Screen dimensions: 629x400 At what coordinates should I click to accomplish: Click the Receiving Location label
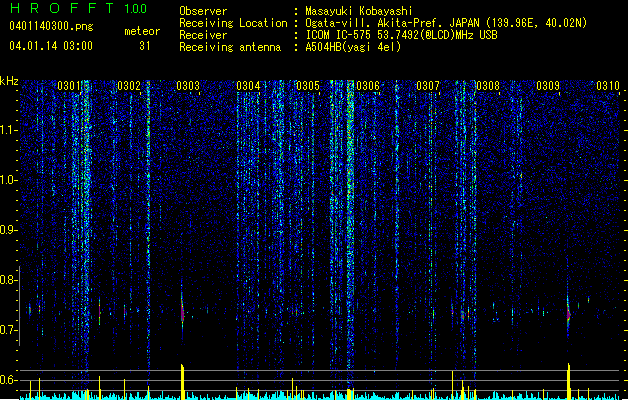click(x=233, y=23)
